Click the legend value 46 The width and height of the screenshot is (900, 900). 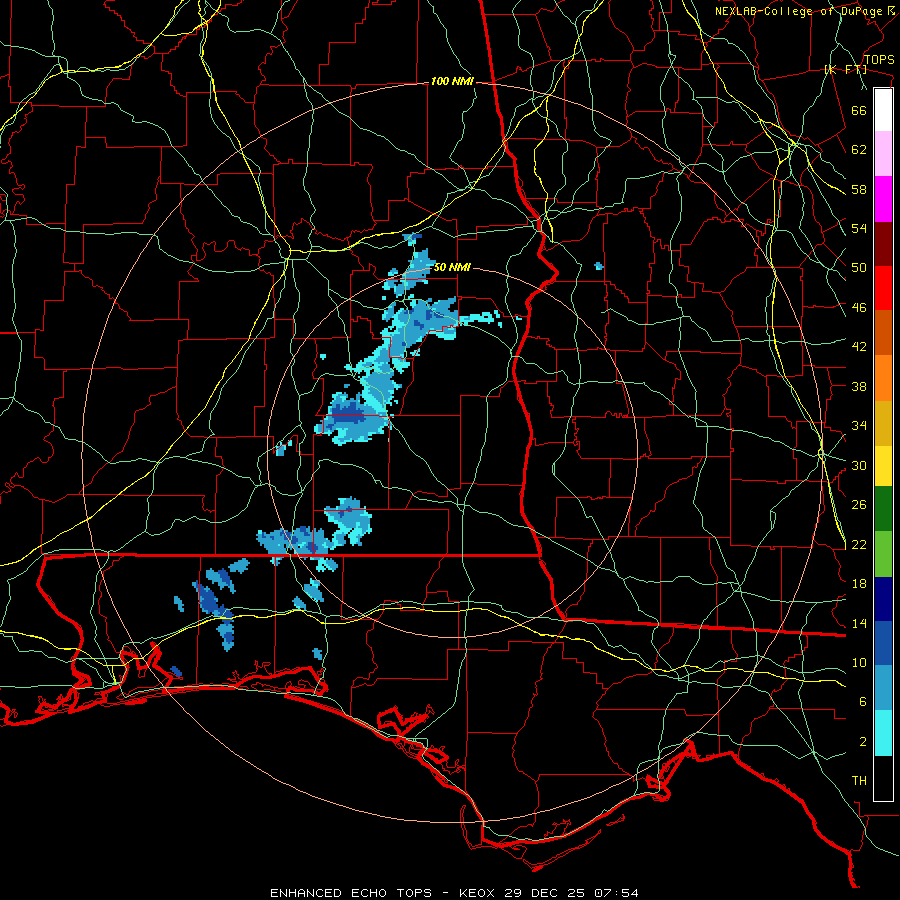click(x=859, y=308)
